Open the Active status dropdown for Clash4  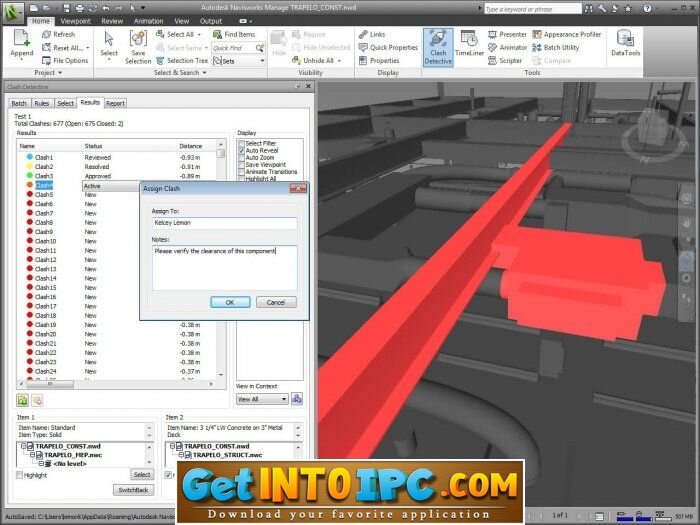pos(111,186)
